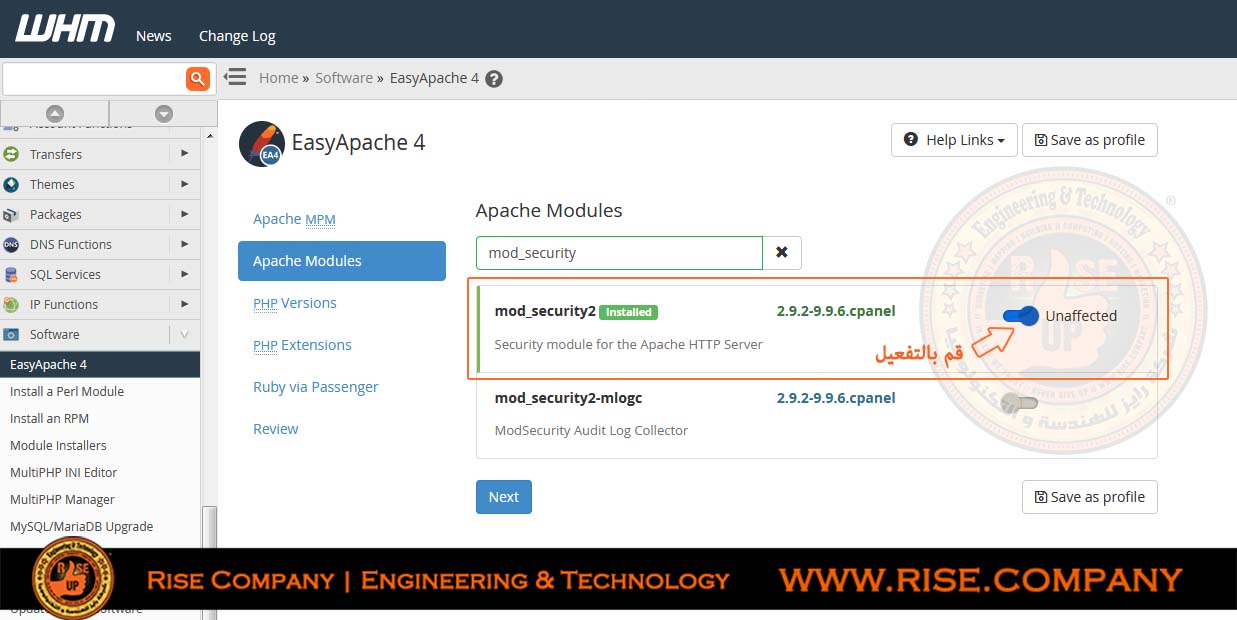Expand the IP Functions submenu arrow
1237x620 pixels.
[x=184, y=304]
